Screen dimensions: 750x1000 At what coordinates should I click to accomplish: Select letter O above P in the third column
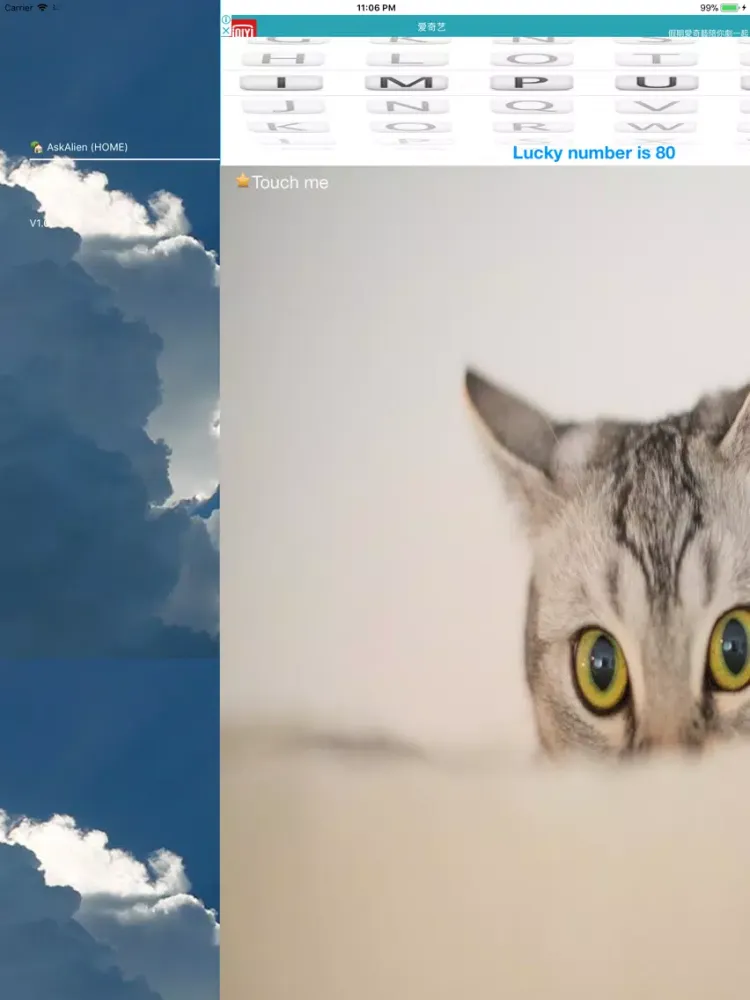coord(531,59)
